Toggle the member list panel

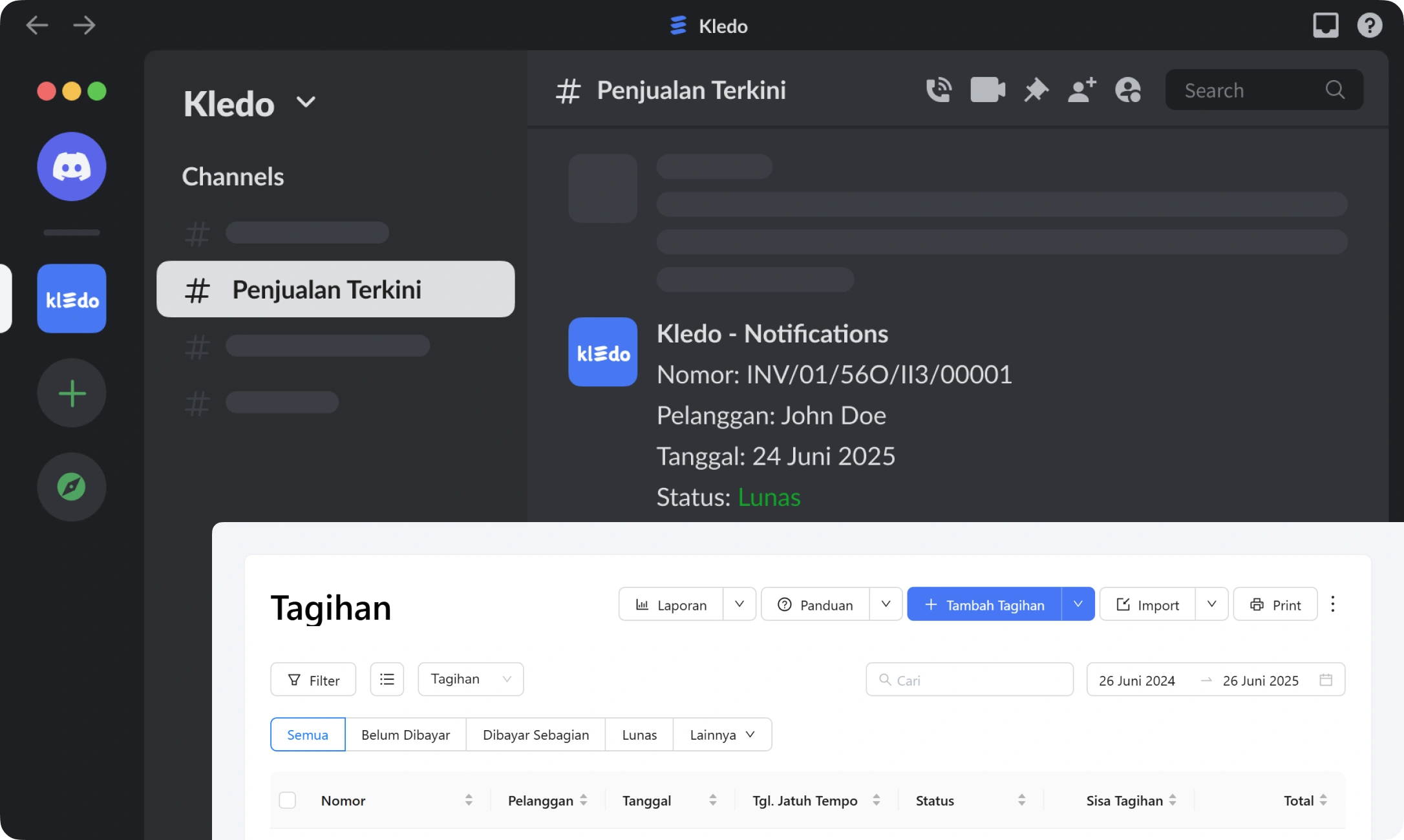click(1128, 90)
